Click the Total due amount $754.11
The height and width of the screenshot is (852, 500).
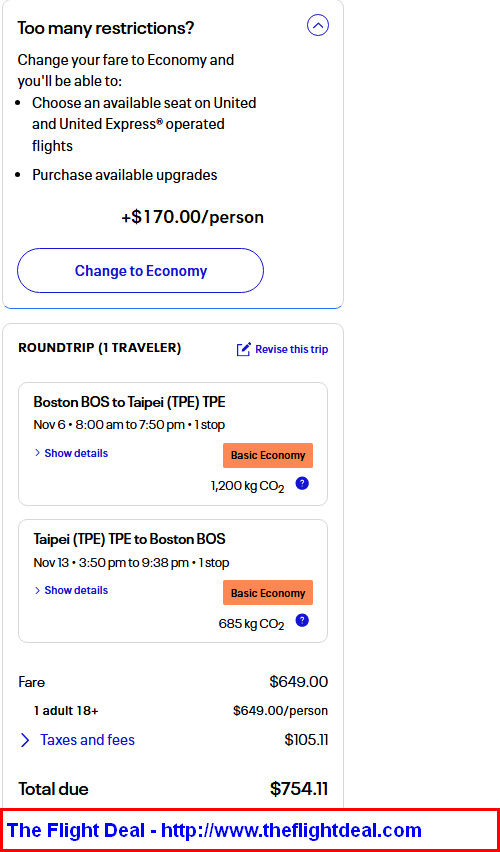[299, 789]
